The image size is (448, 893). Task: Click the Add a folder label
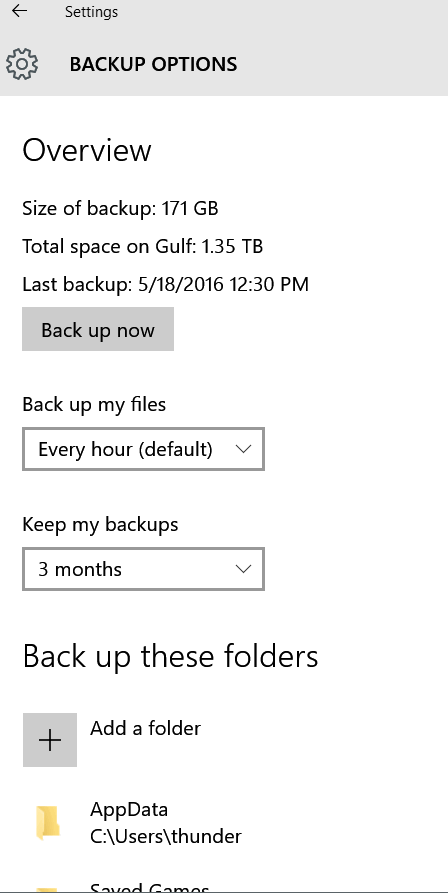pos(145,728)
